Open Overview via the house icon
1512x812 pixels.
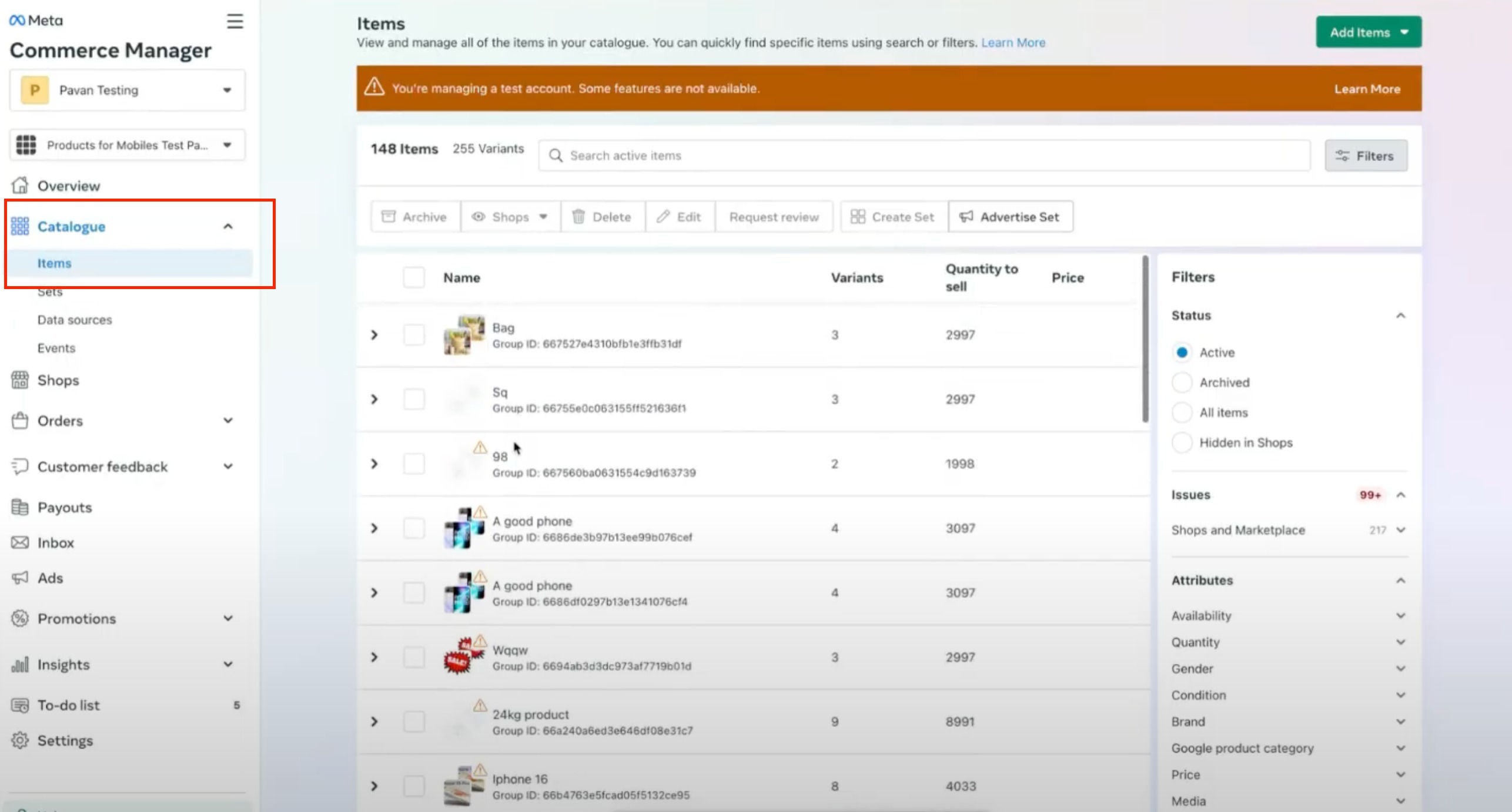click(x=20, y=185)
